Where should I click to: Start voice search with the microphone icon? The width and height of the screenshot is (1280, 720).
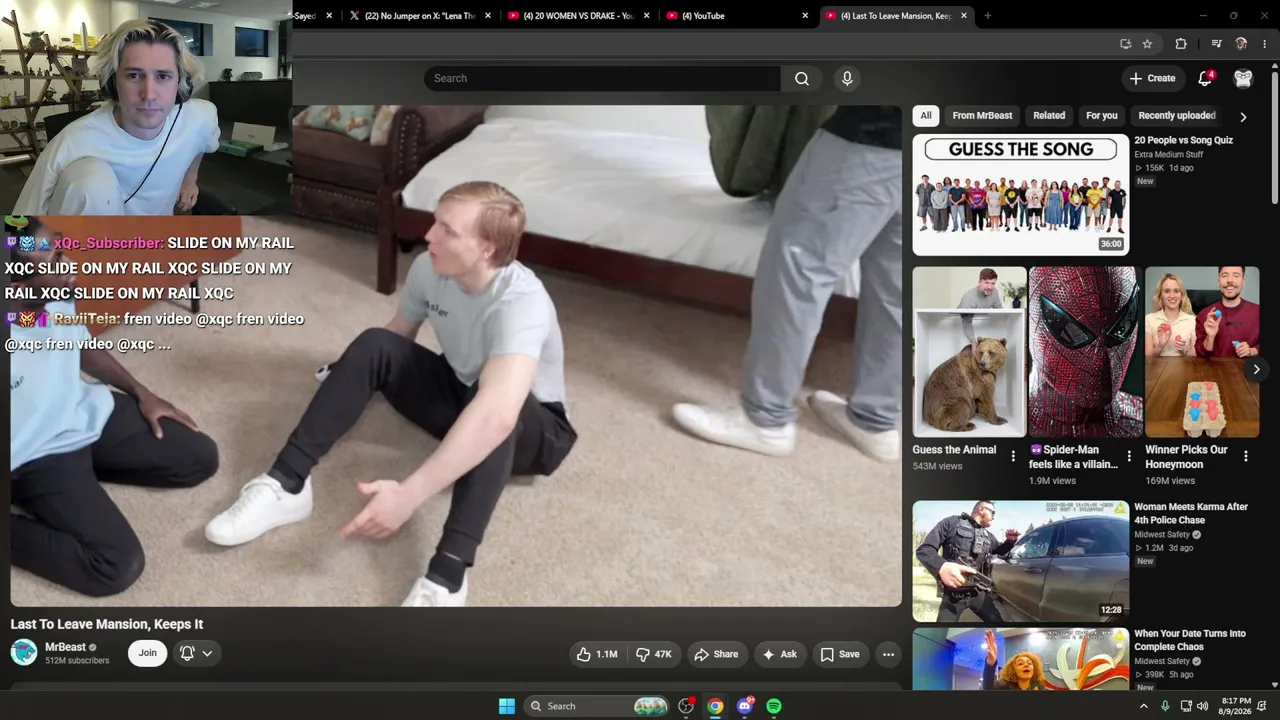click(x=847, y=79)
